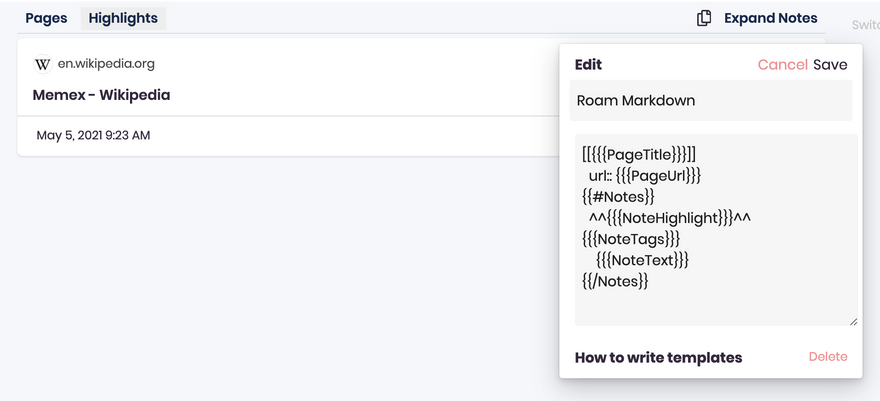Viewport: 880px width, 401px height.
Task: Click the partially visible Switch text at right
Action: coord(865,25)
